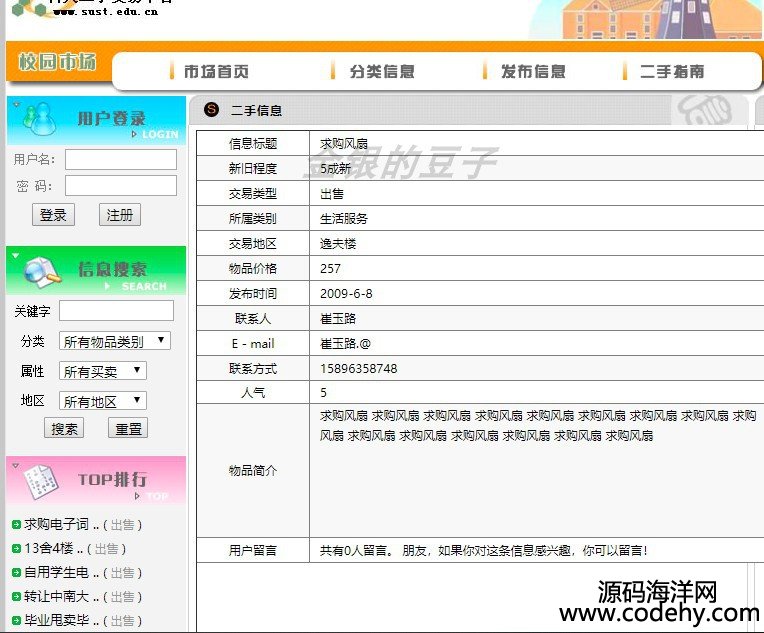Screen dimensions: 764x633
Task: Click green arrow bullet beside 13舍4楼
Action: 16,548
